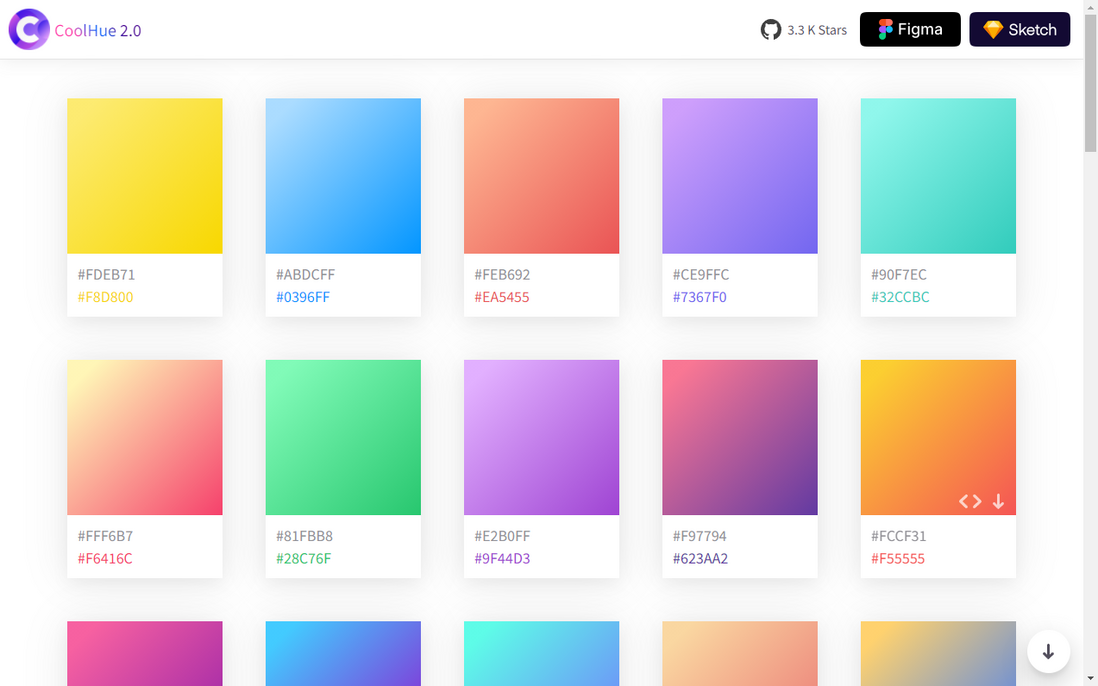The image size is (1098, 686).
Task: Select the pink #FFF6B7 gradient swatch
Action: tap(145, 438)
